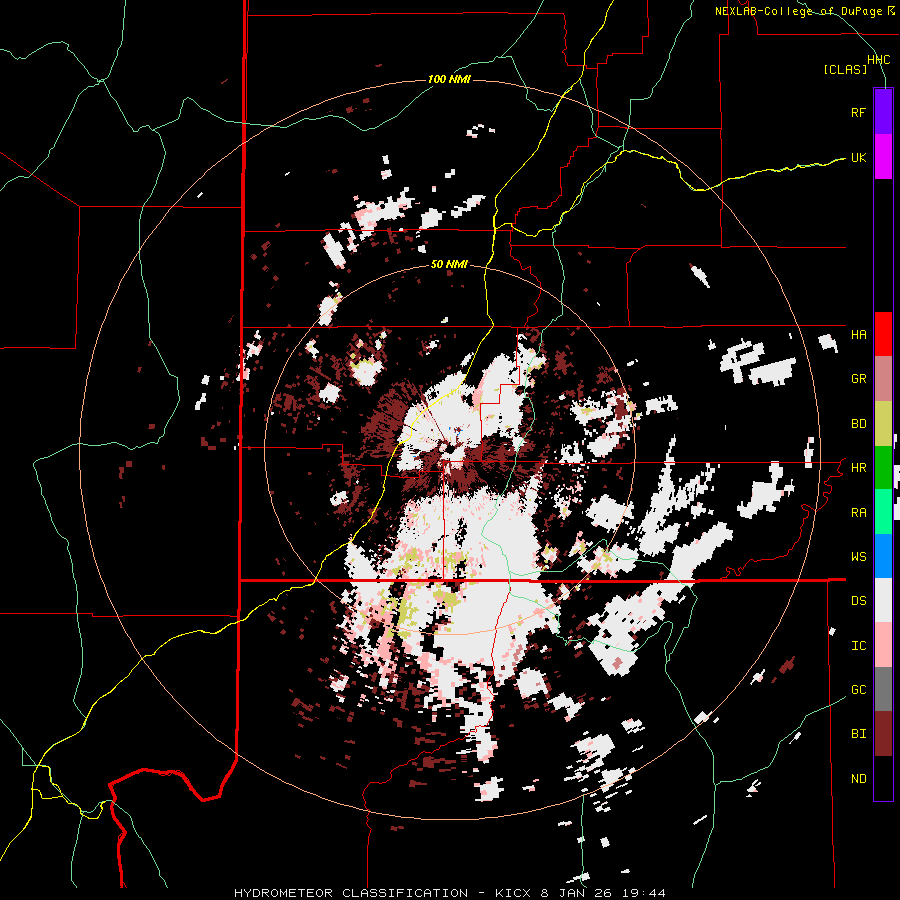The width and height of the screenshot is (900, 900).
Task: Click the RA light green legend swatch
Action: [x=883, y=512]
